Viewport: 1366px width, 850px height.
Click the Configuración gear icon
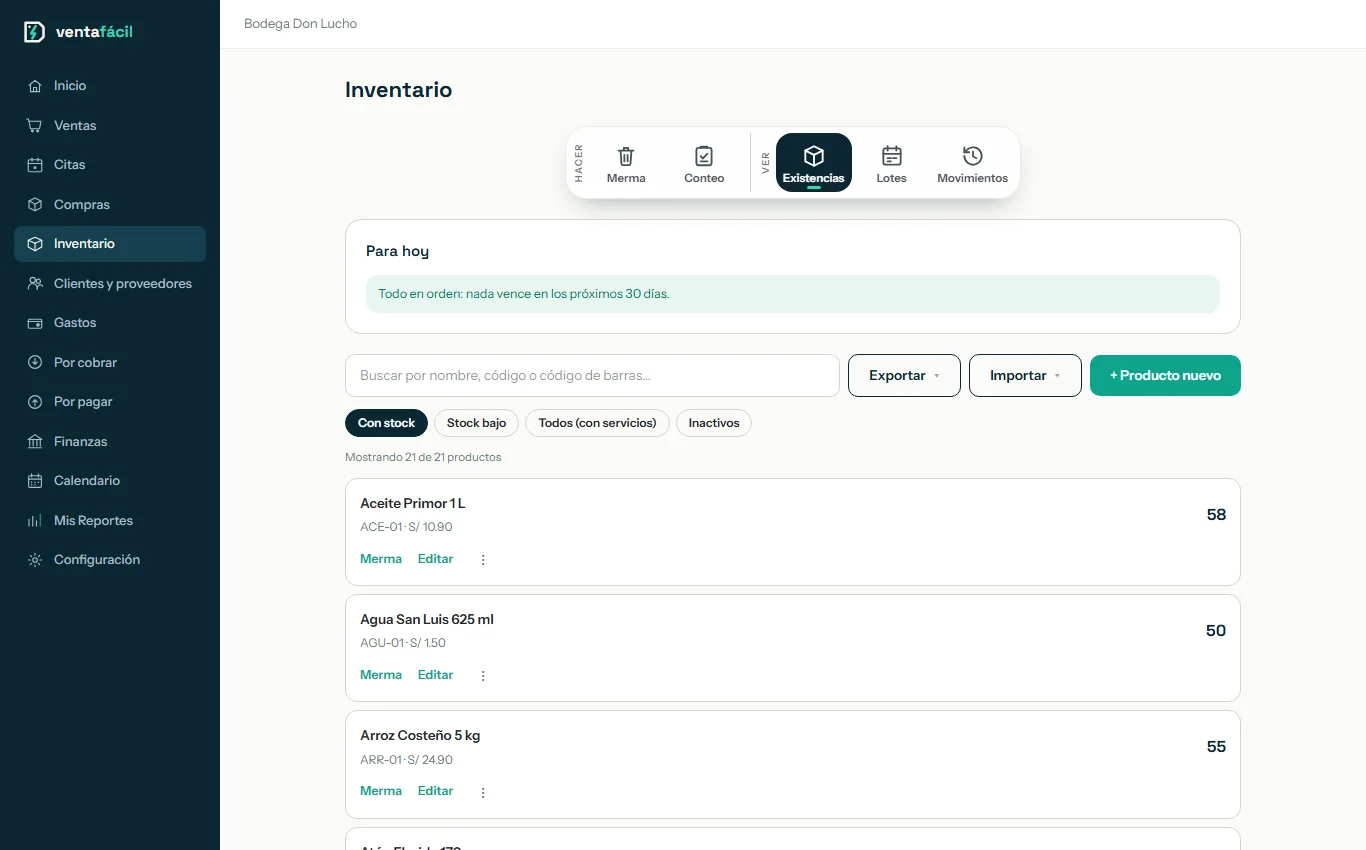(x=35, y=560)
